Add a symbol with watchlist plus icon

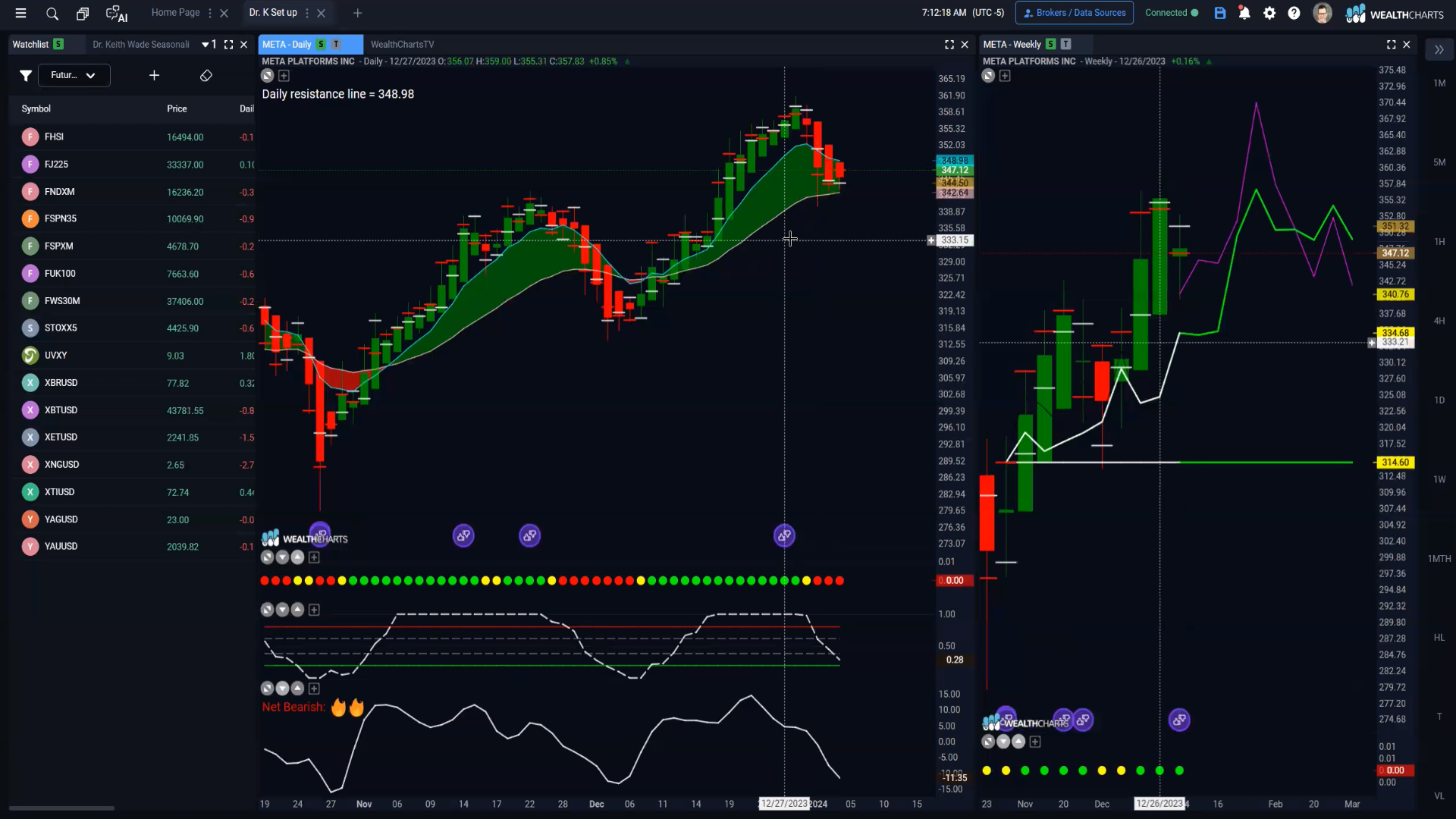(154, 75)
